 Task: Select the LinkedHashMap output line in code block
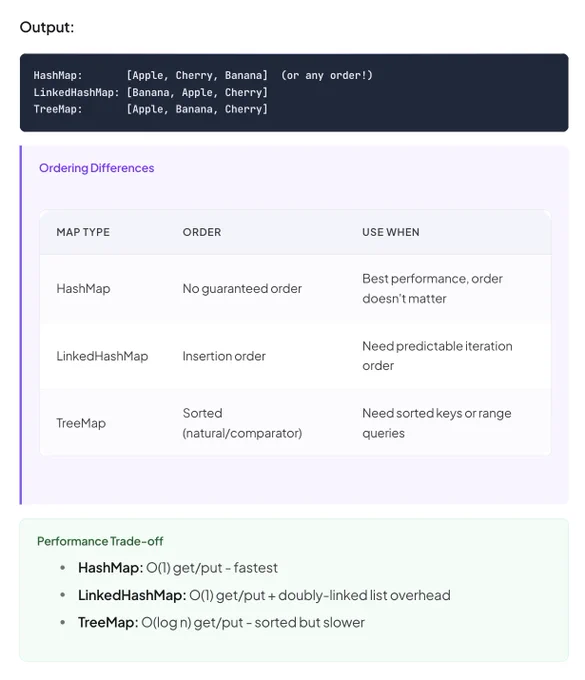(x=150, y=92)
